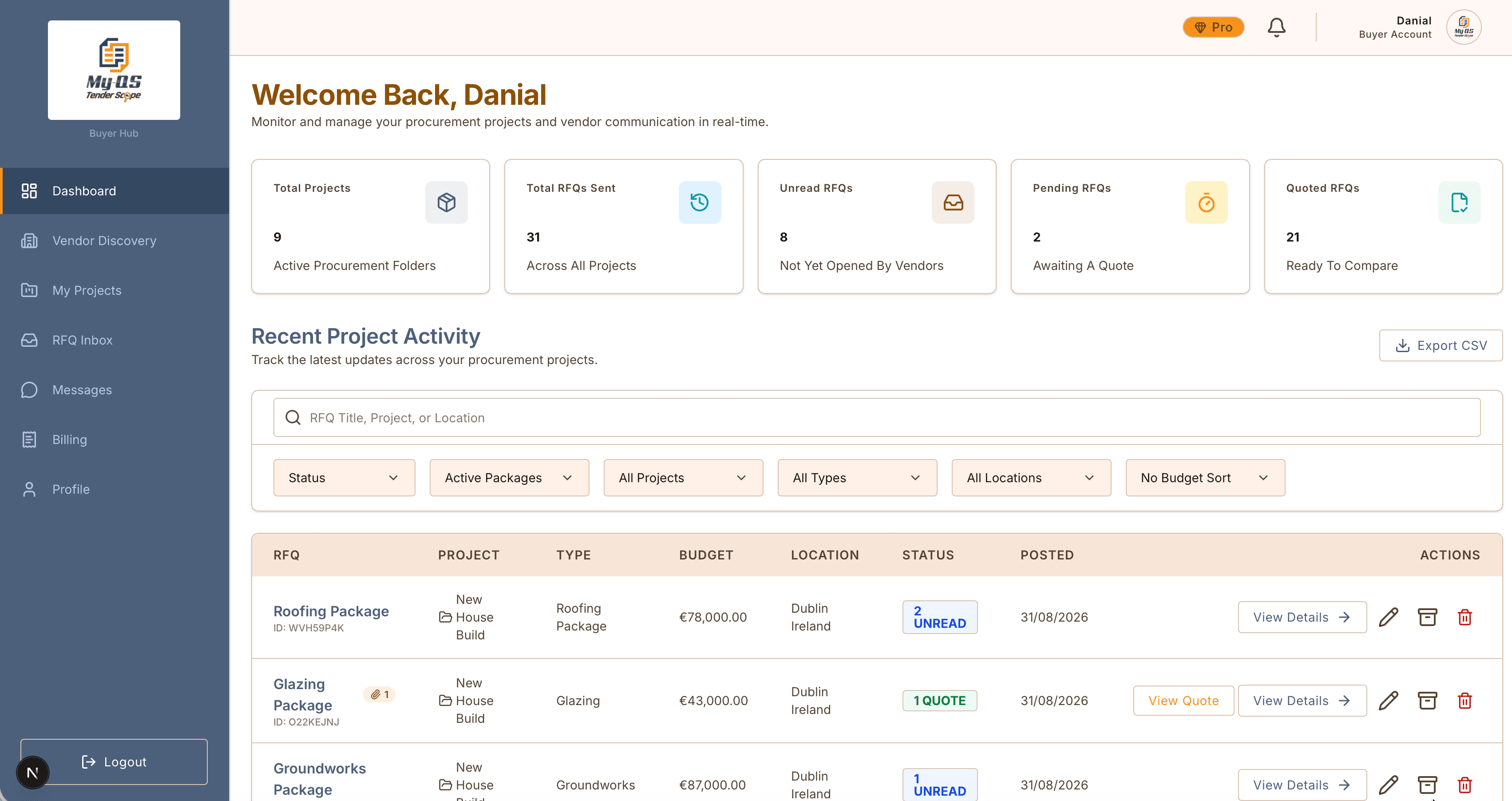The image size is (1512, 801).
Task: Click the My-QS Tender Scope logo
Action: click(114, 71)
